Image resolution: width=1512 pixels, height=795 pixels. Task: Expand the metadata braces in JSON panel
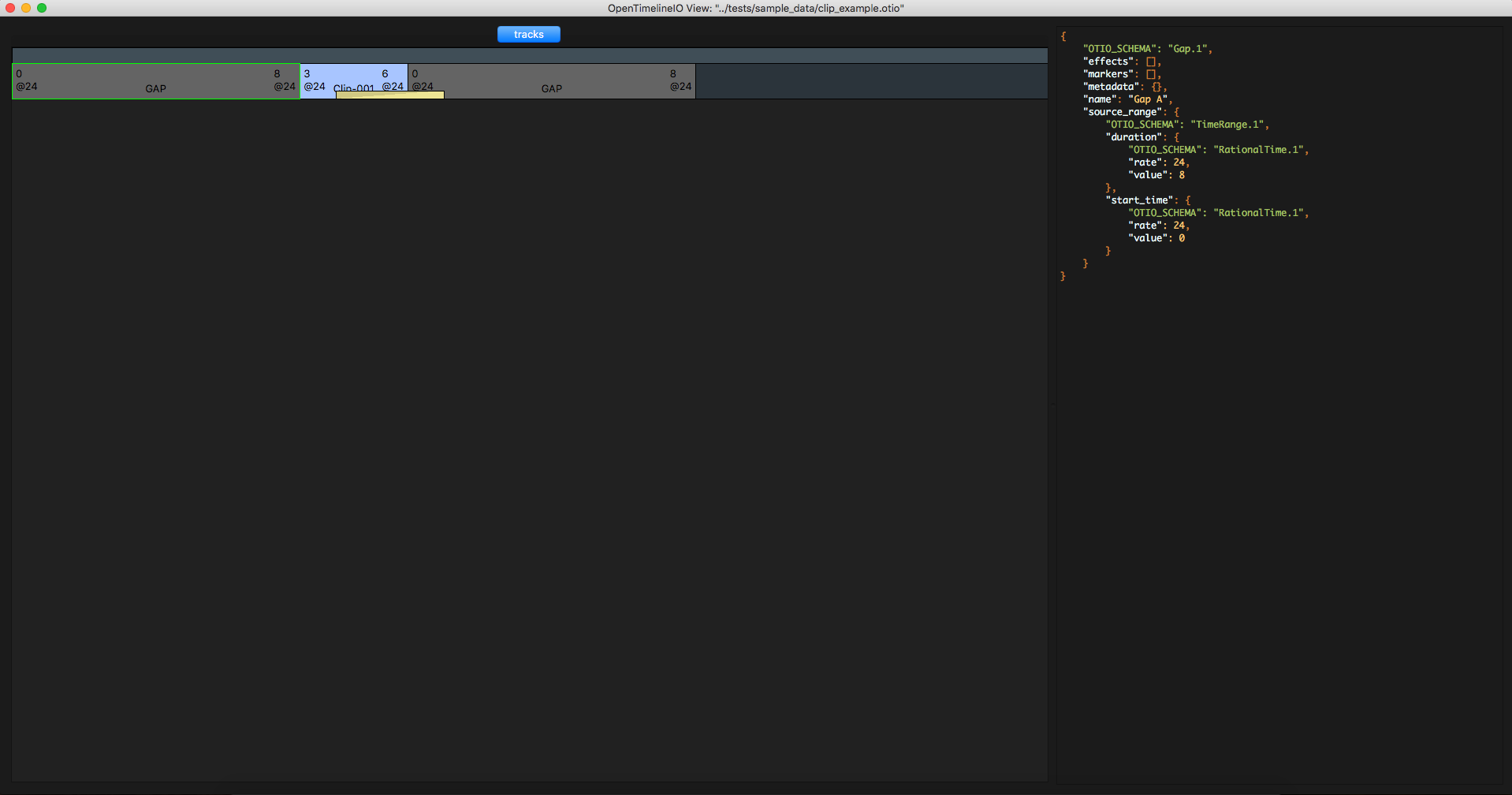1156,86
